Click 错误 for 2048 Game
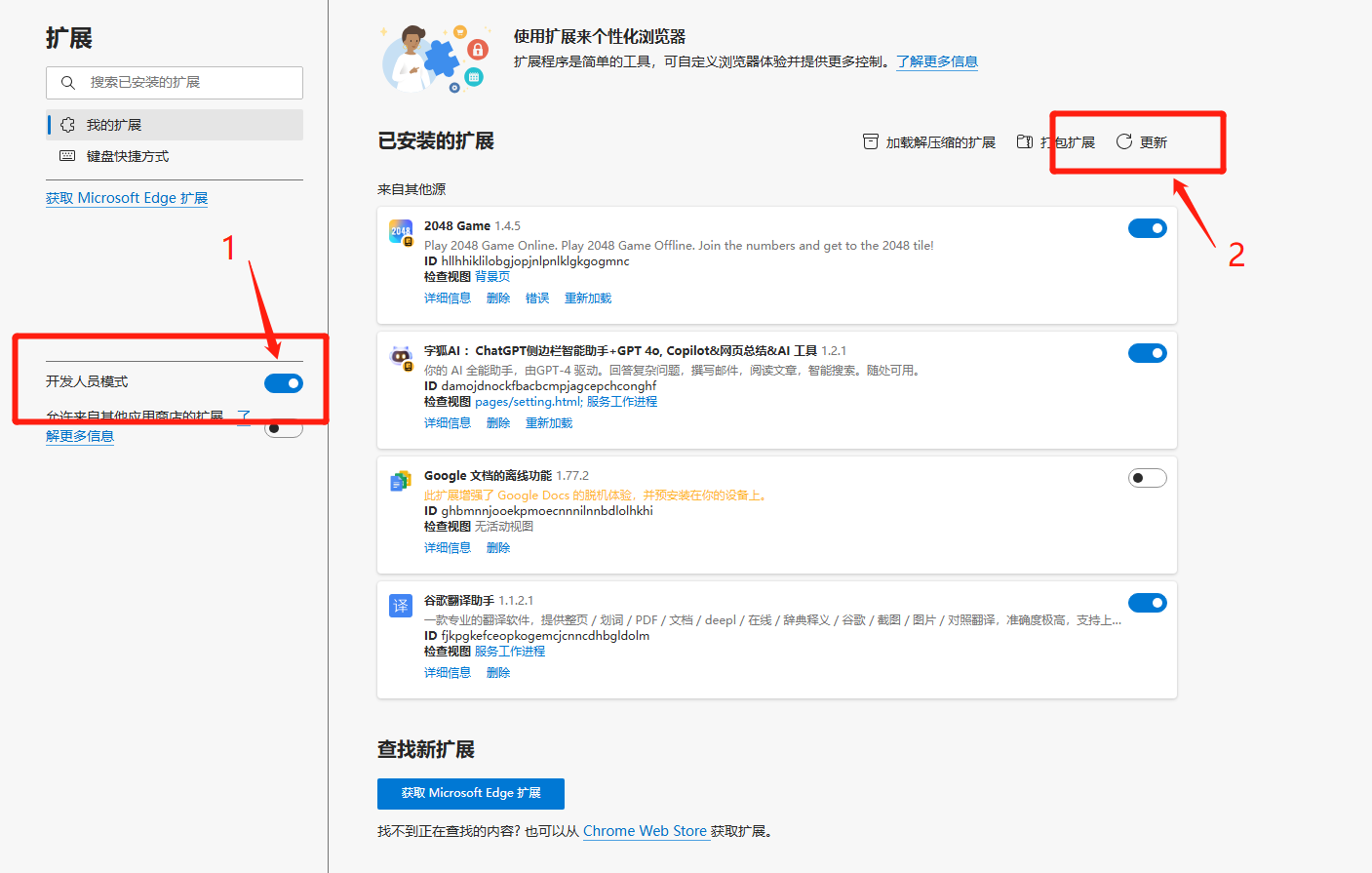This screenshot has height=873, width=1372. click(x=537, y=298)
